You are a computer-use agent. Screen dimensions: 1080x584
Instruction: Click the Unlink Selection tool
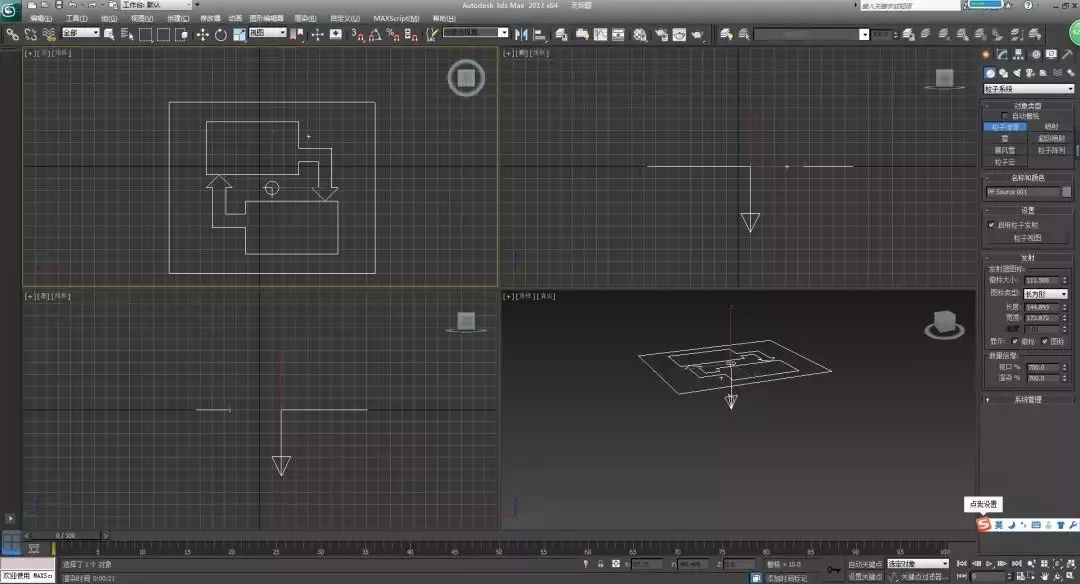[x=30, y=34]
